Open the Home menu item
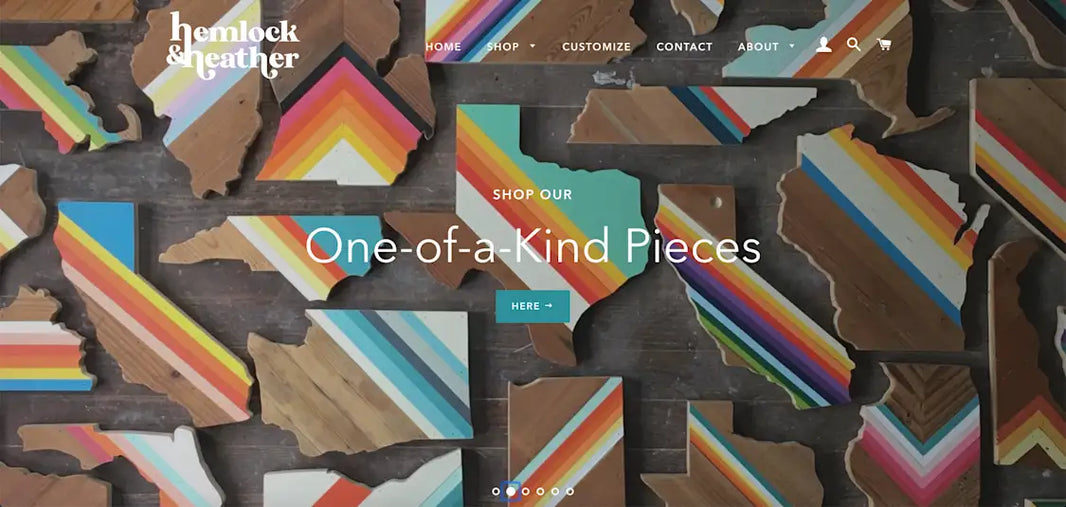The image size is (1066, 507). [443, 47]
